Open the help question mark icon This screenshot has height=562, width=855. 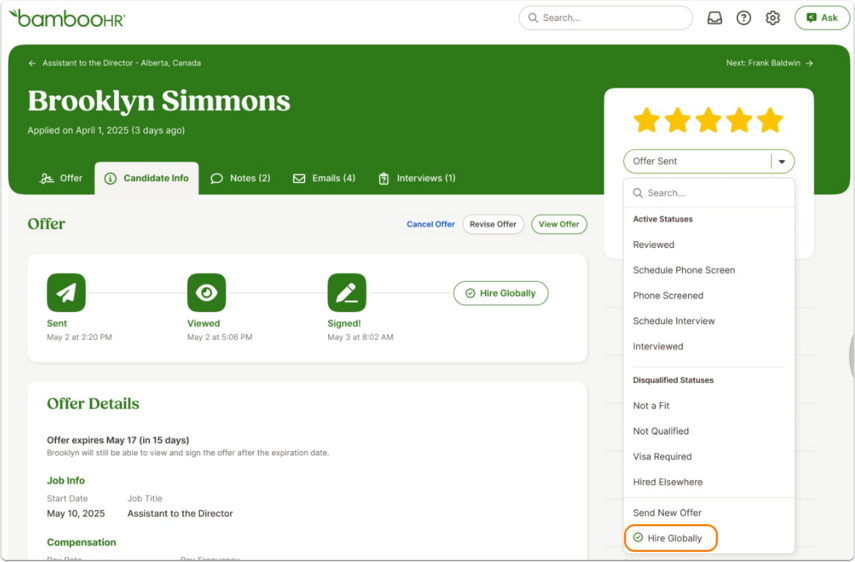744,18
